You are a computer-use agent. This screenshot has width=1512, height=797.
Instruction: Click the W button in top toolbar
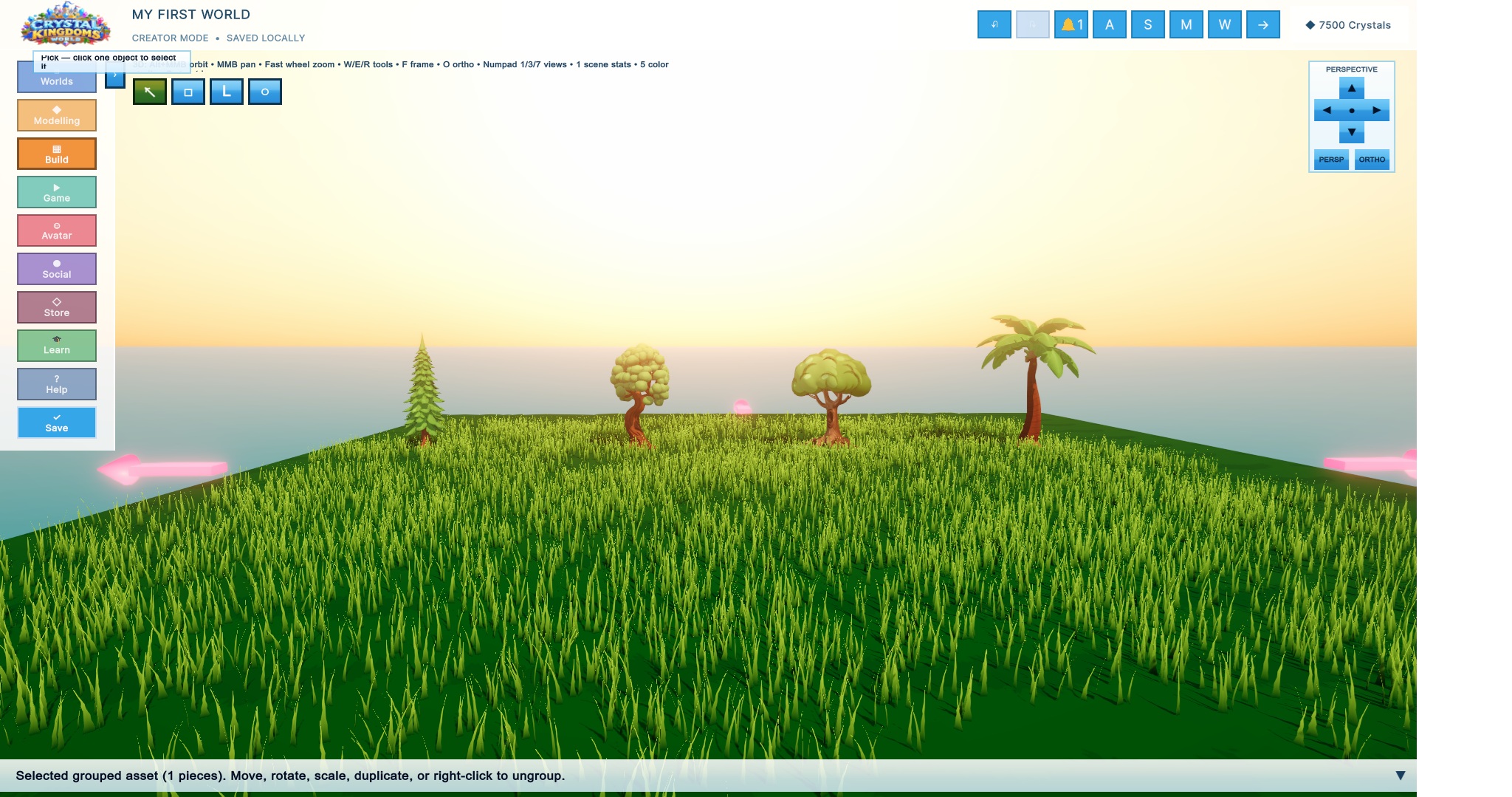1225,24
